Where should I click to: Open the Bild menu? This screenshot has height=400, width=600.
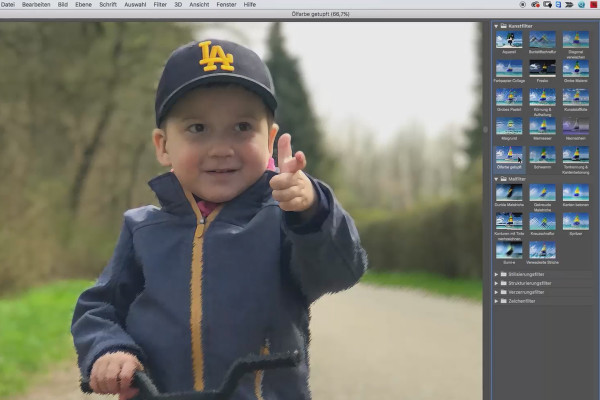pos(63,5)
